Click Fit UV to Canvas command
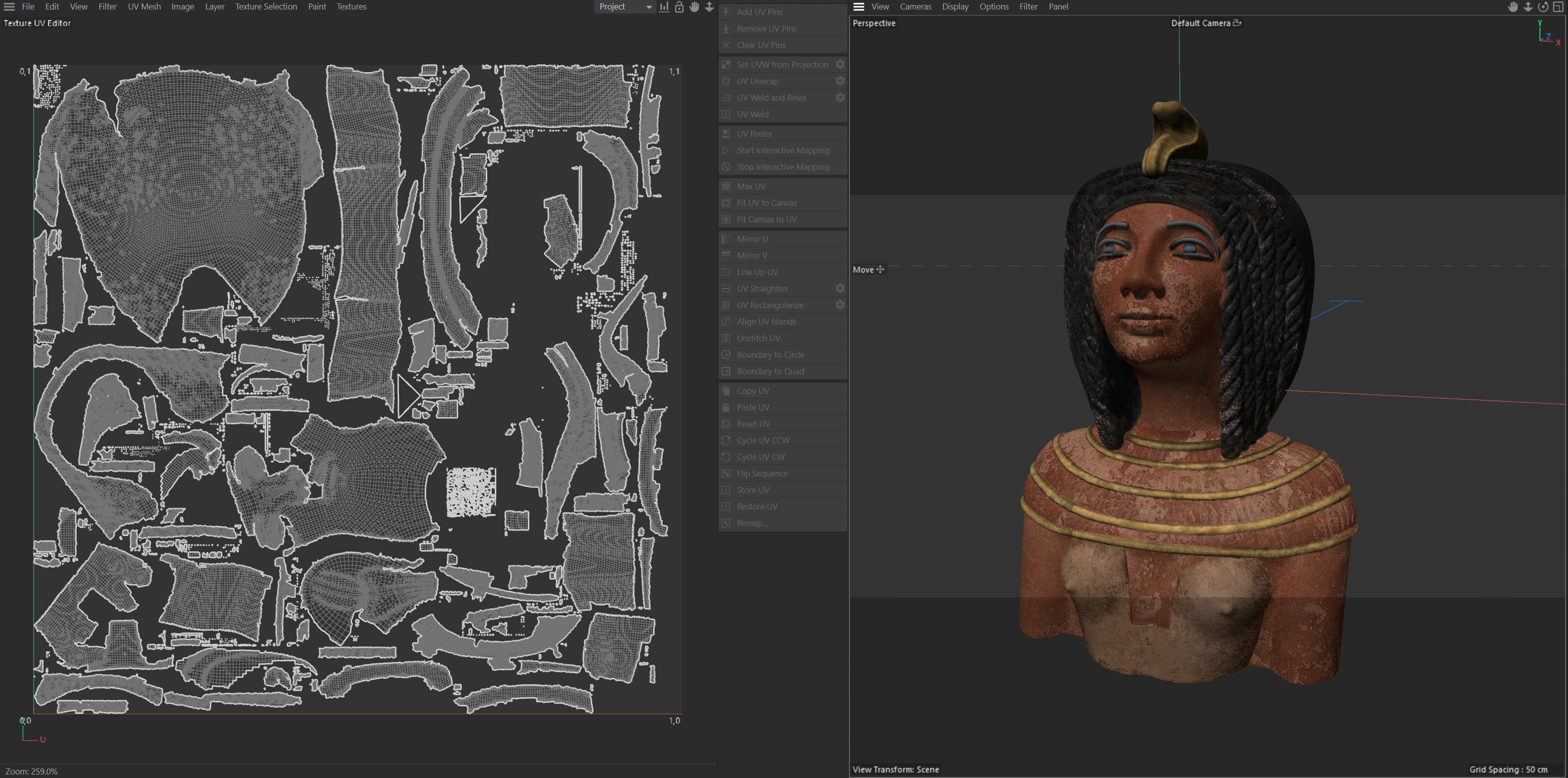1568x778 pixels. coord(766,203)
